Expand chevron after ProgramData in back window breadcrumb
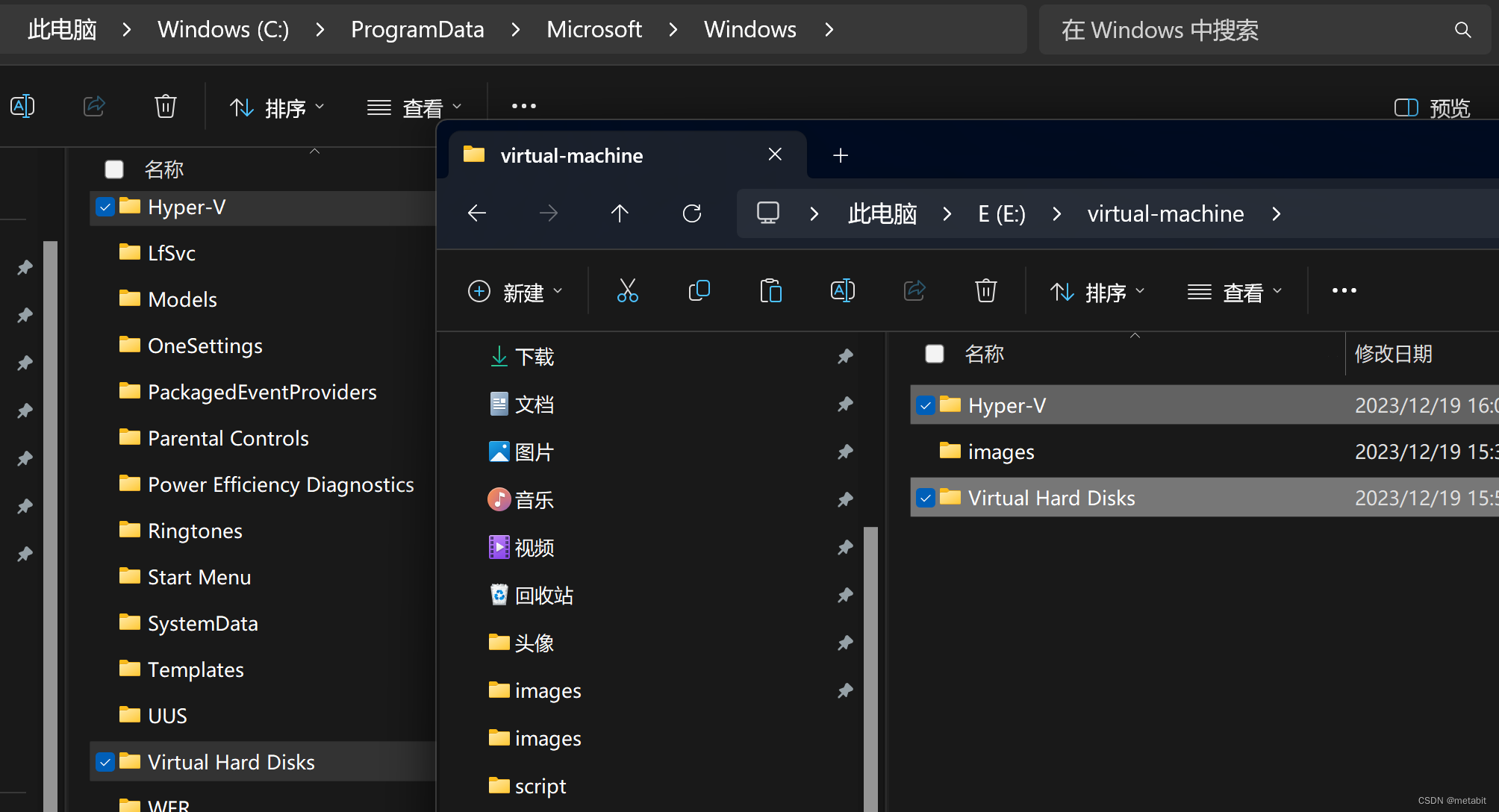The image size is (1499, 812). click(x=515, y=30)
